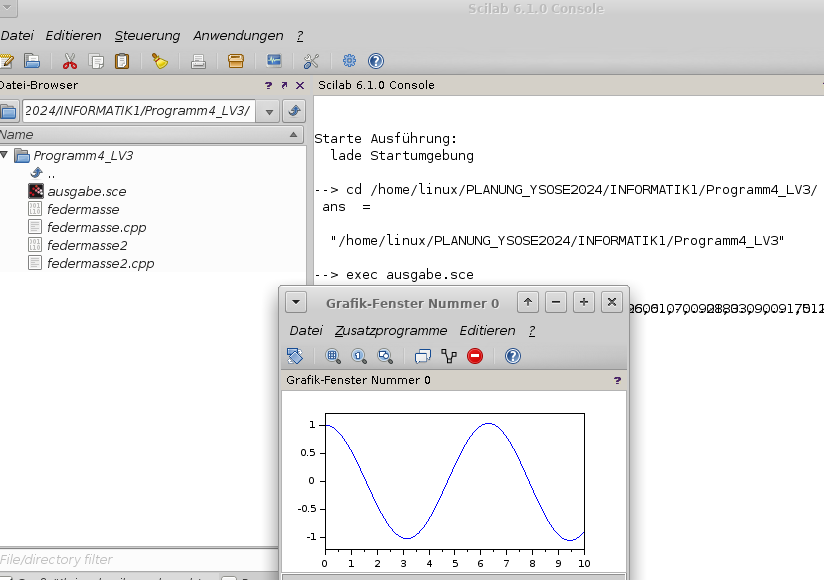824x580 pixels.
Task: Click the third magnifier zoom icon in the graphics window
Action: (x=385, y=356)
